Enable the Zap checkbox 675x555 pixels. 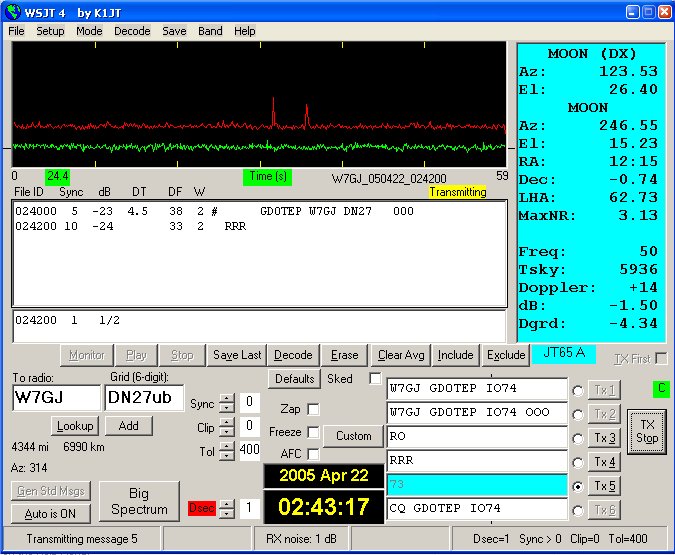pos(314,409)
